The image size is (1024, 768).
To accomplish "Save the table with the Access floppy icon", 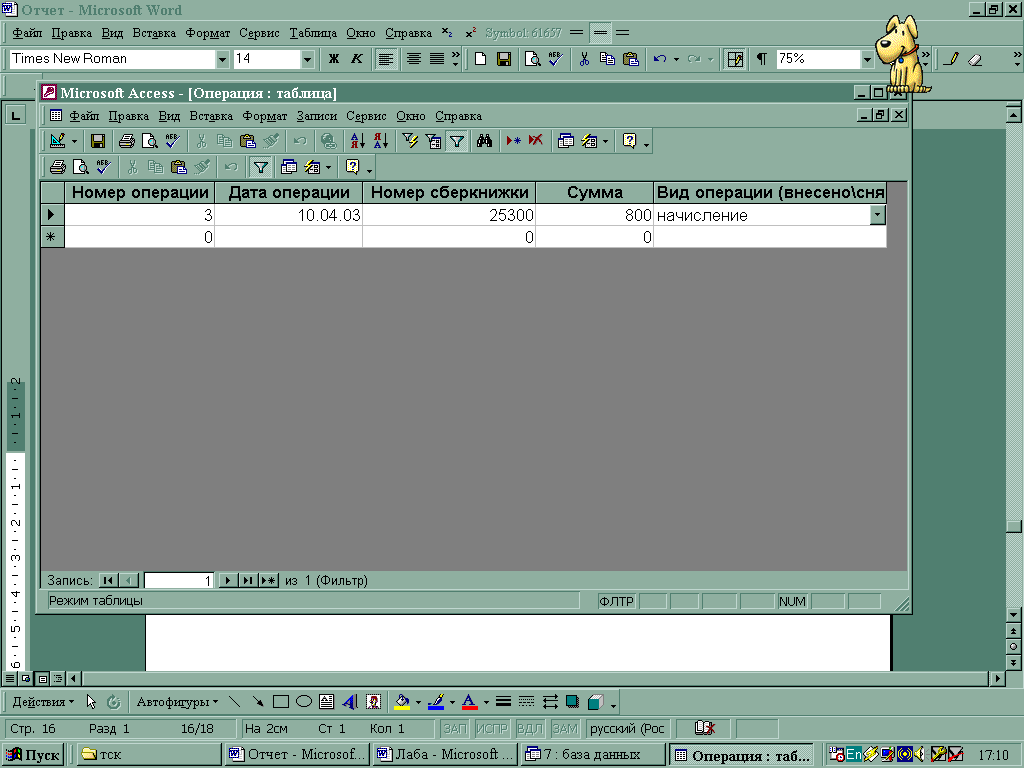I will (x=98, y=140).
